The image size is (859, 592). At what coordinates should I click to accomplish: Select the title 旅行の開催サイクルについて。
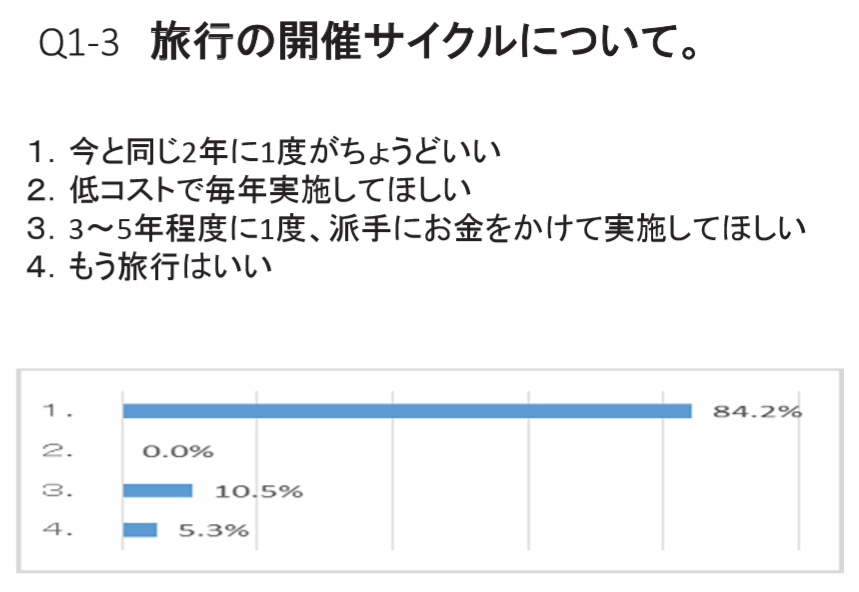pos(423,43)
